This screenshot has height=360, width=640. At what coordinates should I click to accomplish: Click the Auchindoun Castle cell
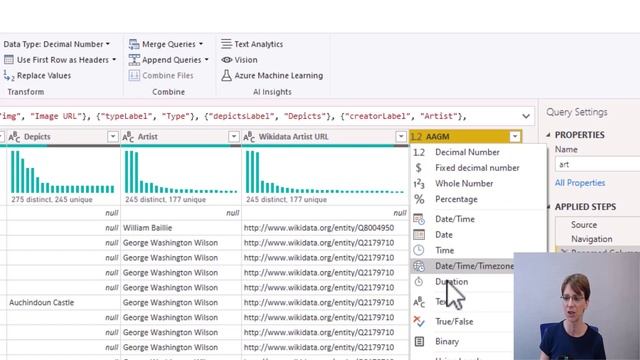(x=63, y=302)
